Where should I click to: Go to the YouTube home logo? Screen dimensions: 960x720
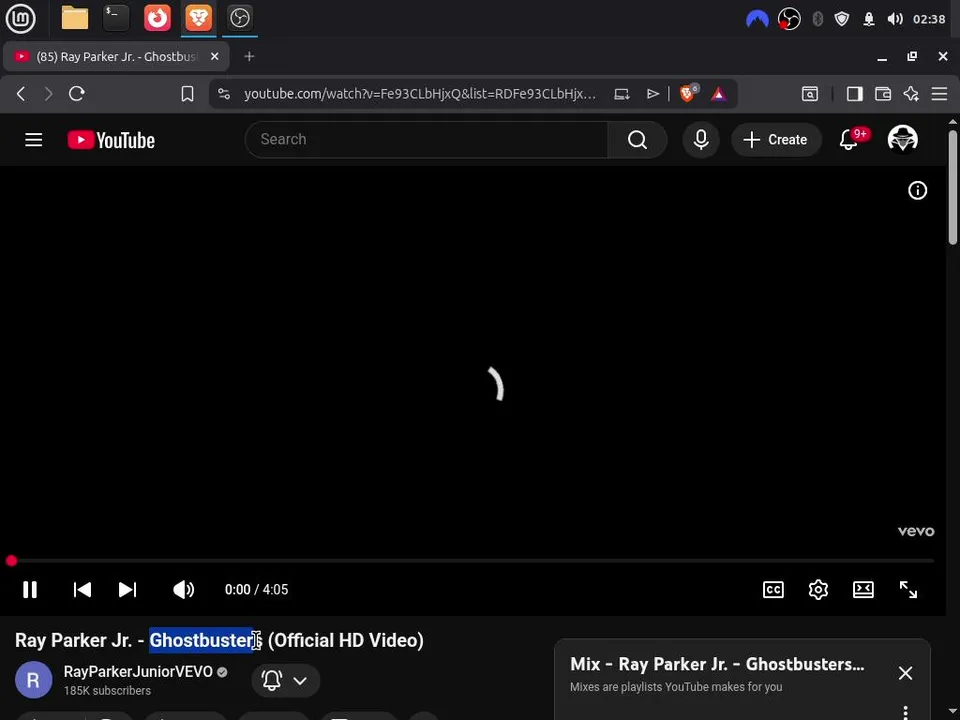pyautogui.click(x=111, y=140)
